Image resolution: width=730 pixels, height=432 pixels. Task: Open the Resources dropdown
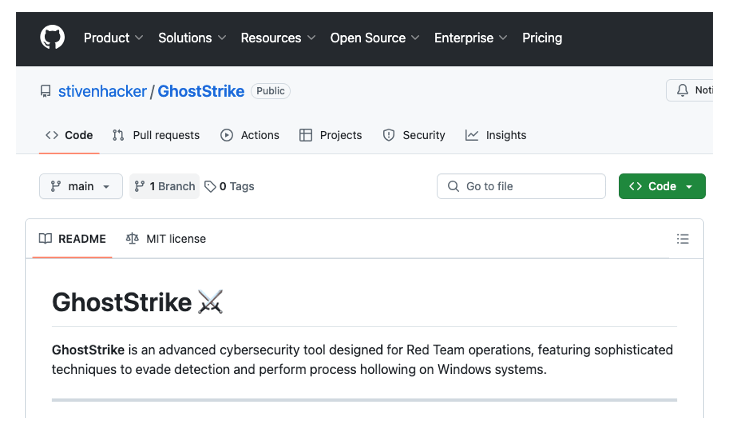(x=277, y=38)
